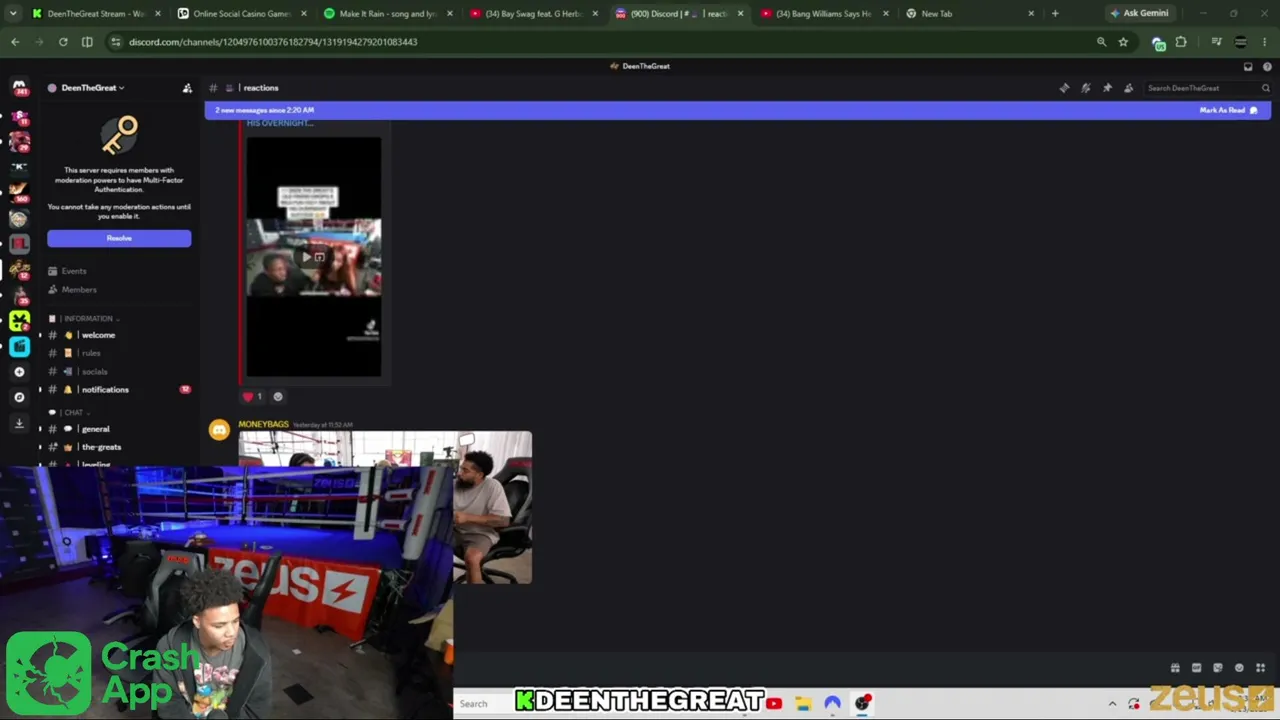This screenshot has height=720, width=1280.
Task: Bookmark this page star icon
Action: (1123, 42)
